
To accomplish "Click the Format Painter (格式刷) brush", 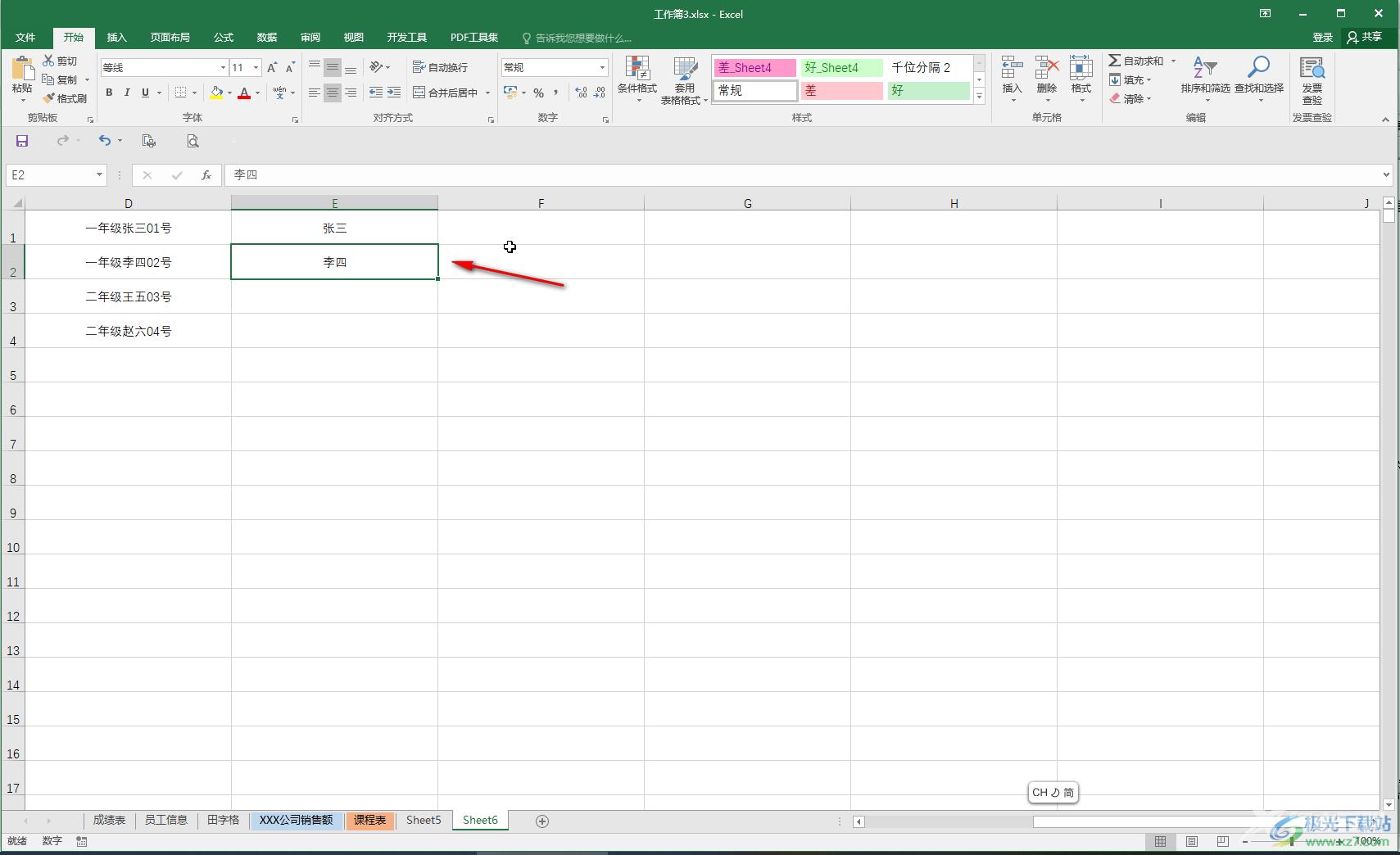I will (48, 98).
